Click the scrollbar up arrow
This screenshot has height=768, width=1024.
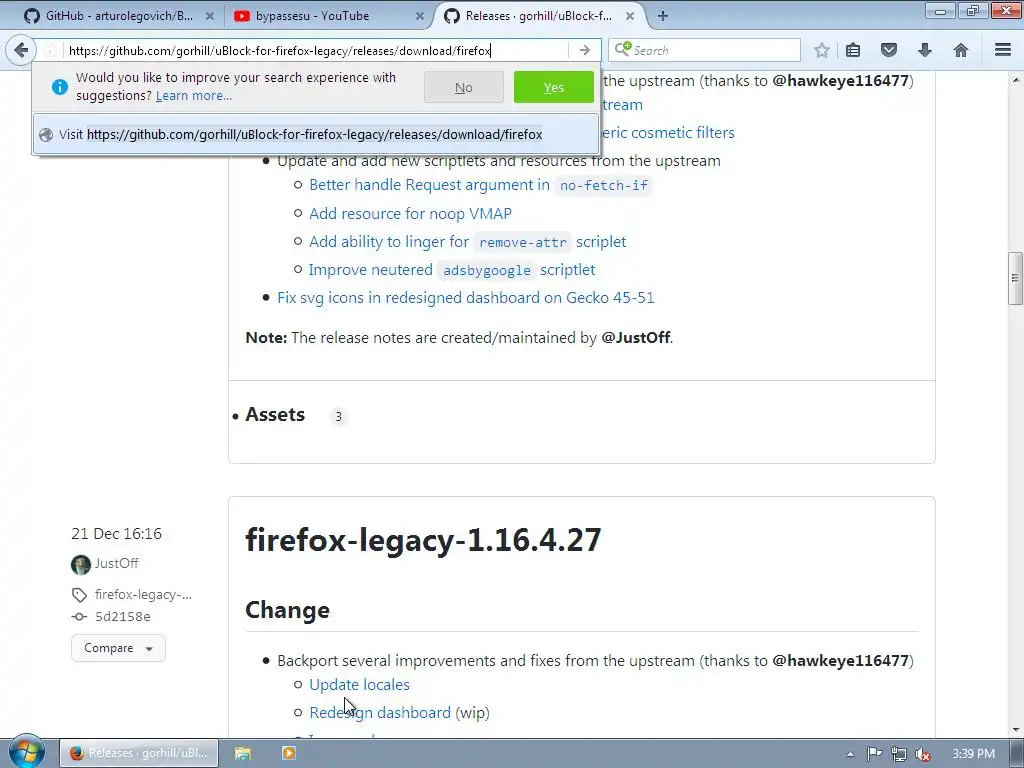[x=1015, y=80]
